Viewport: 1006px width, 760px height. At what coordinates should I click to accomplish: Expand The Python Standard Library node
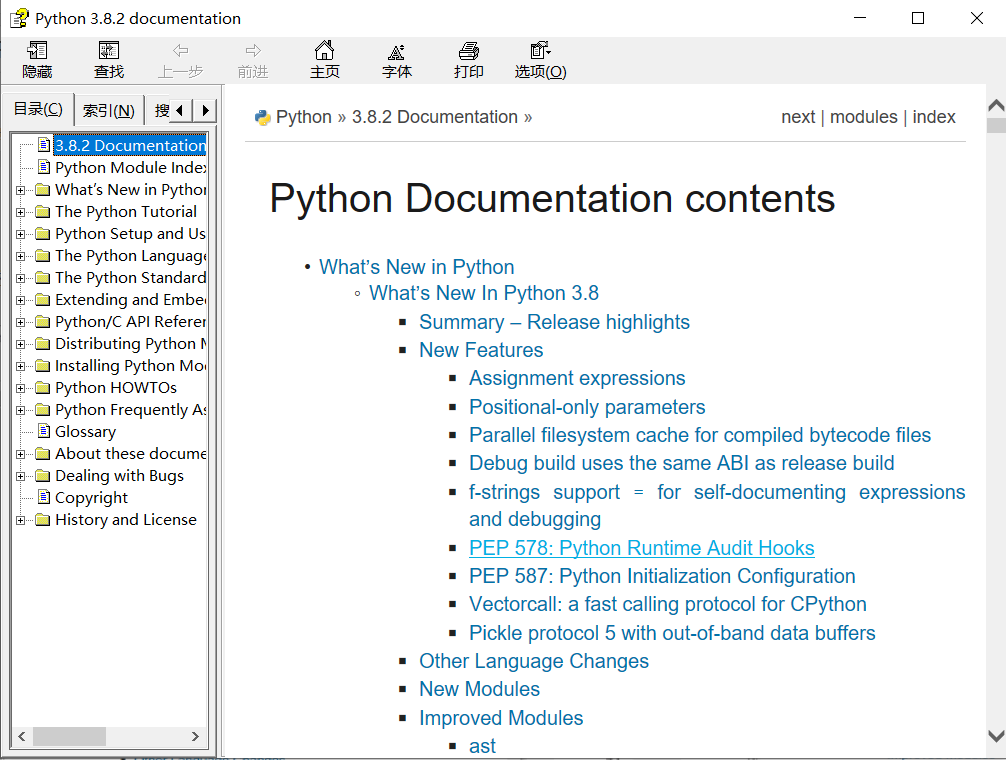click(21, 278)
